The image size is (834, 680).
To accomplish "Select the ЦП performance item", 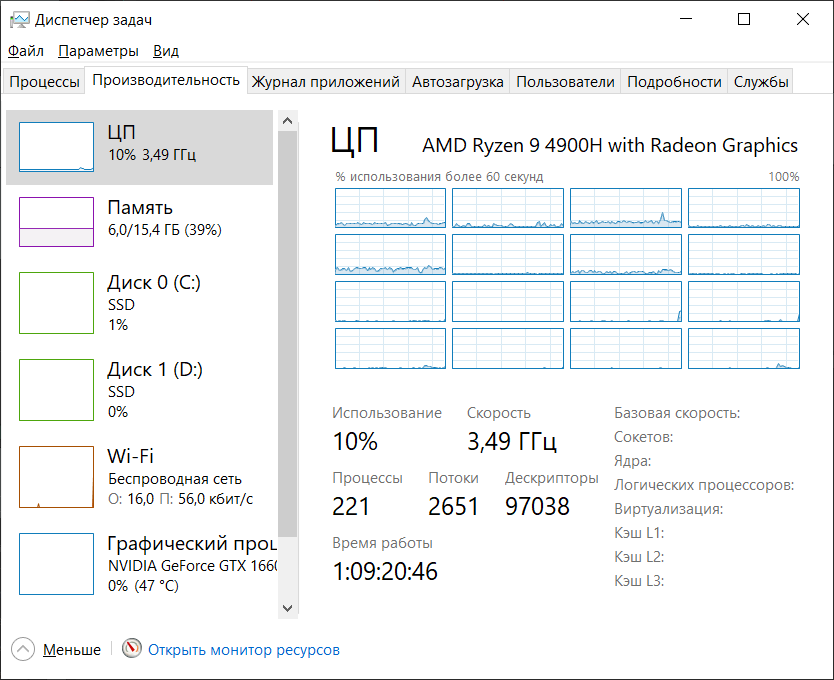I will [x=139, y=147].
